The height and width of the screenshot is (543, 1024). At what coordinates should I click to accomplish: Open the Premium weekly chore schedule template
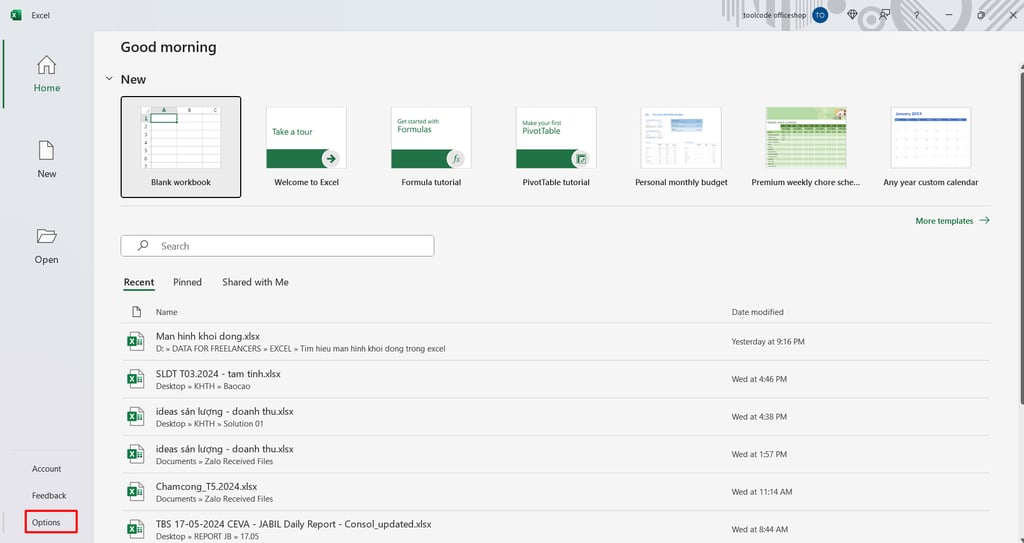(806, 147)
